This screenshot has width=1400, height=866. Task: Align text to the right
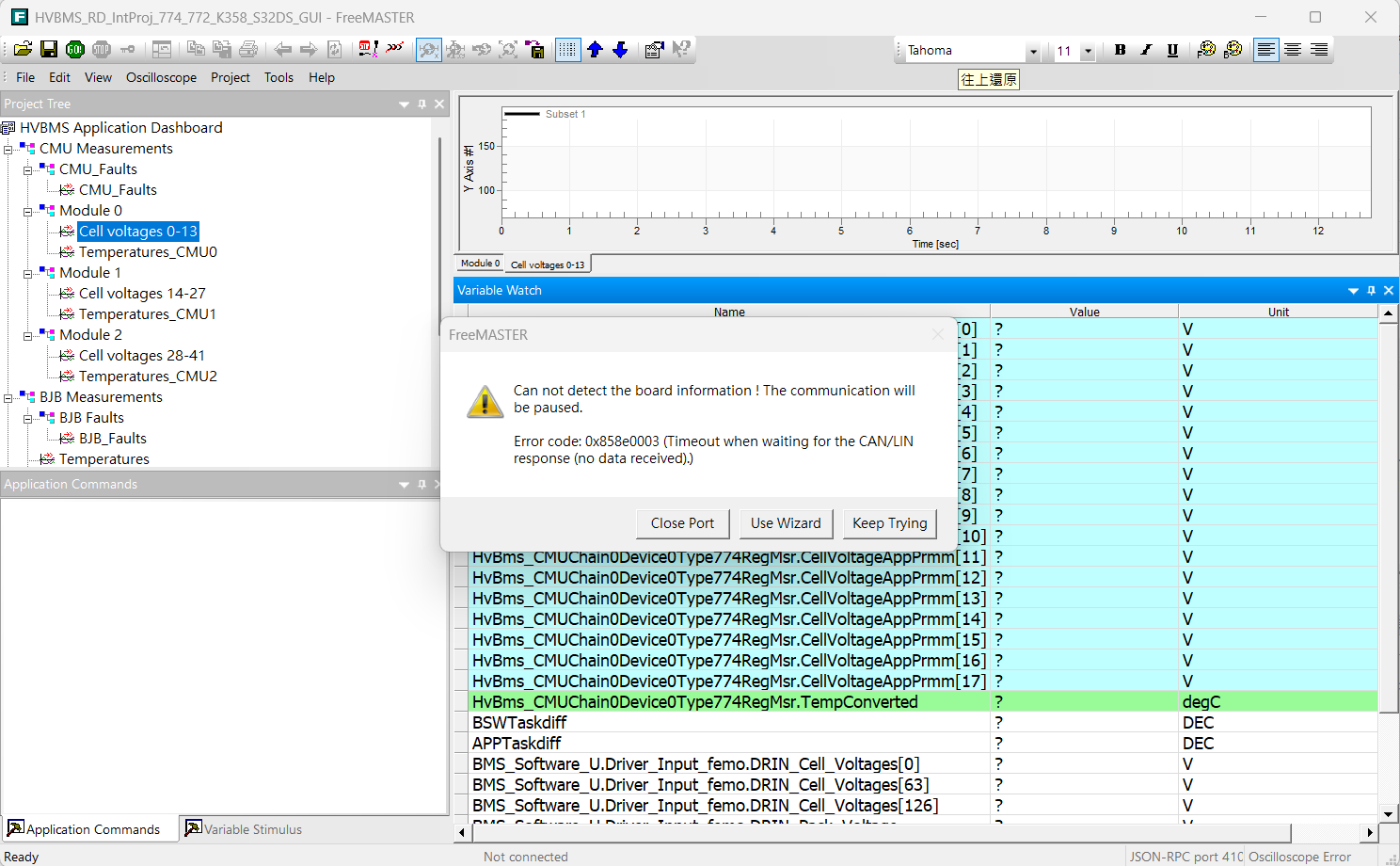click(x=1319, y=50)
